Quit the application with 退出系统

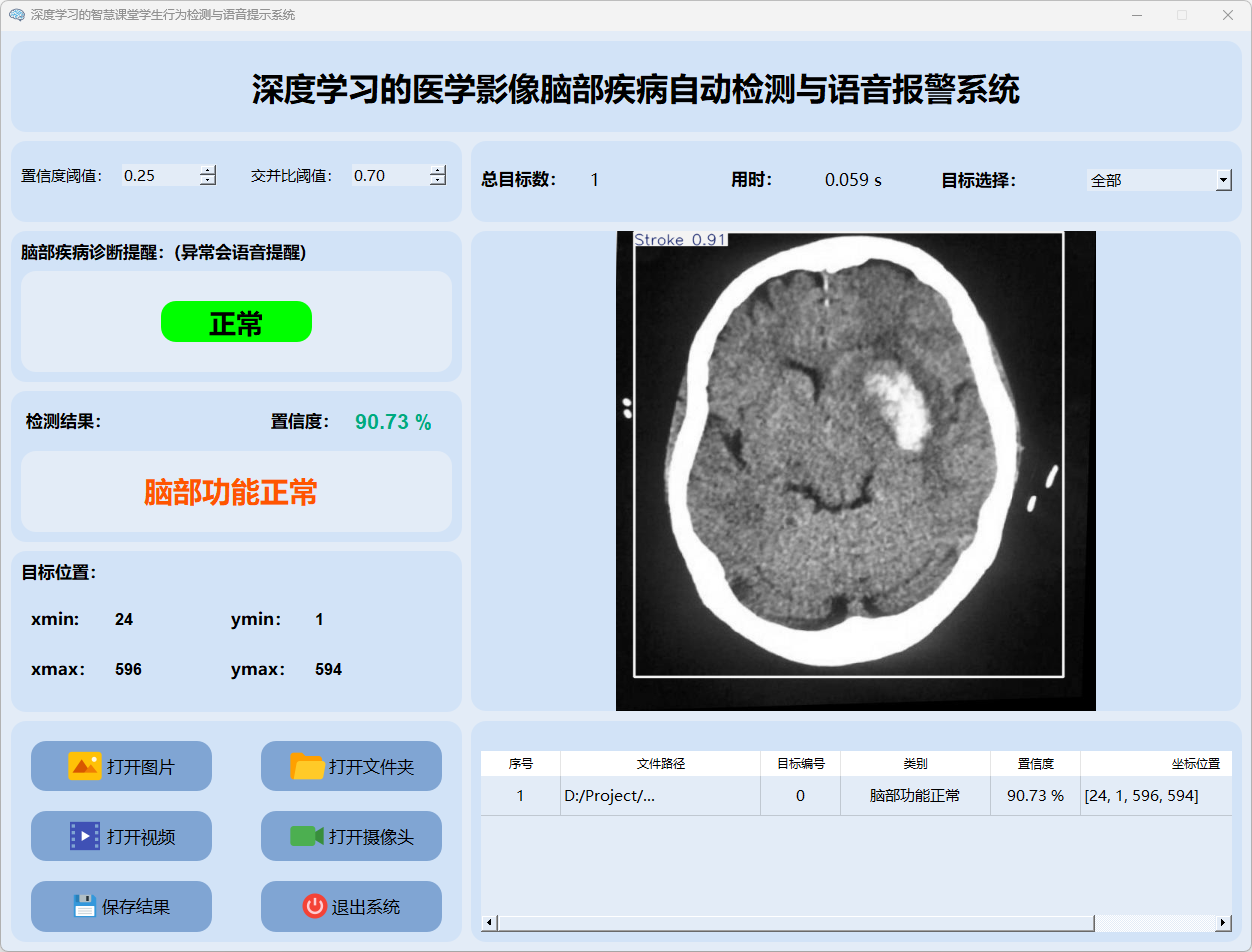[351, 906]
